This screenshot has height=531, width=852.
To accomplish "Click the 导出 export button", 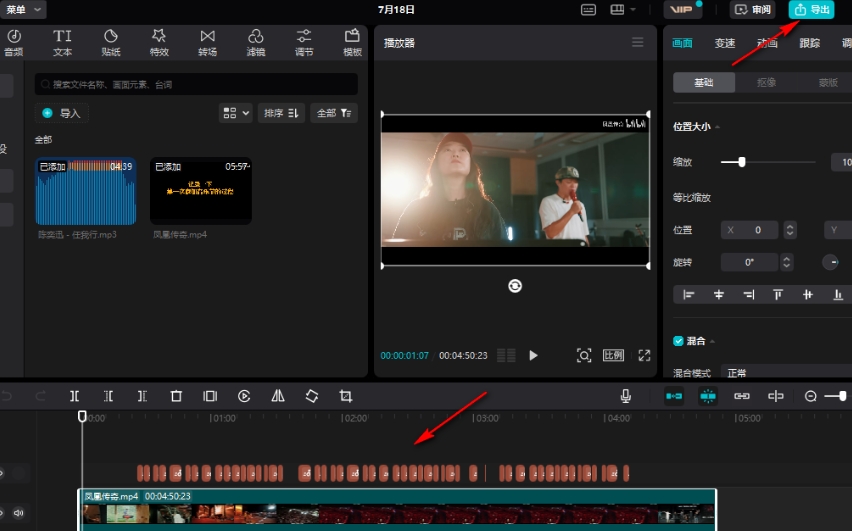I will pos(811,10).
